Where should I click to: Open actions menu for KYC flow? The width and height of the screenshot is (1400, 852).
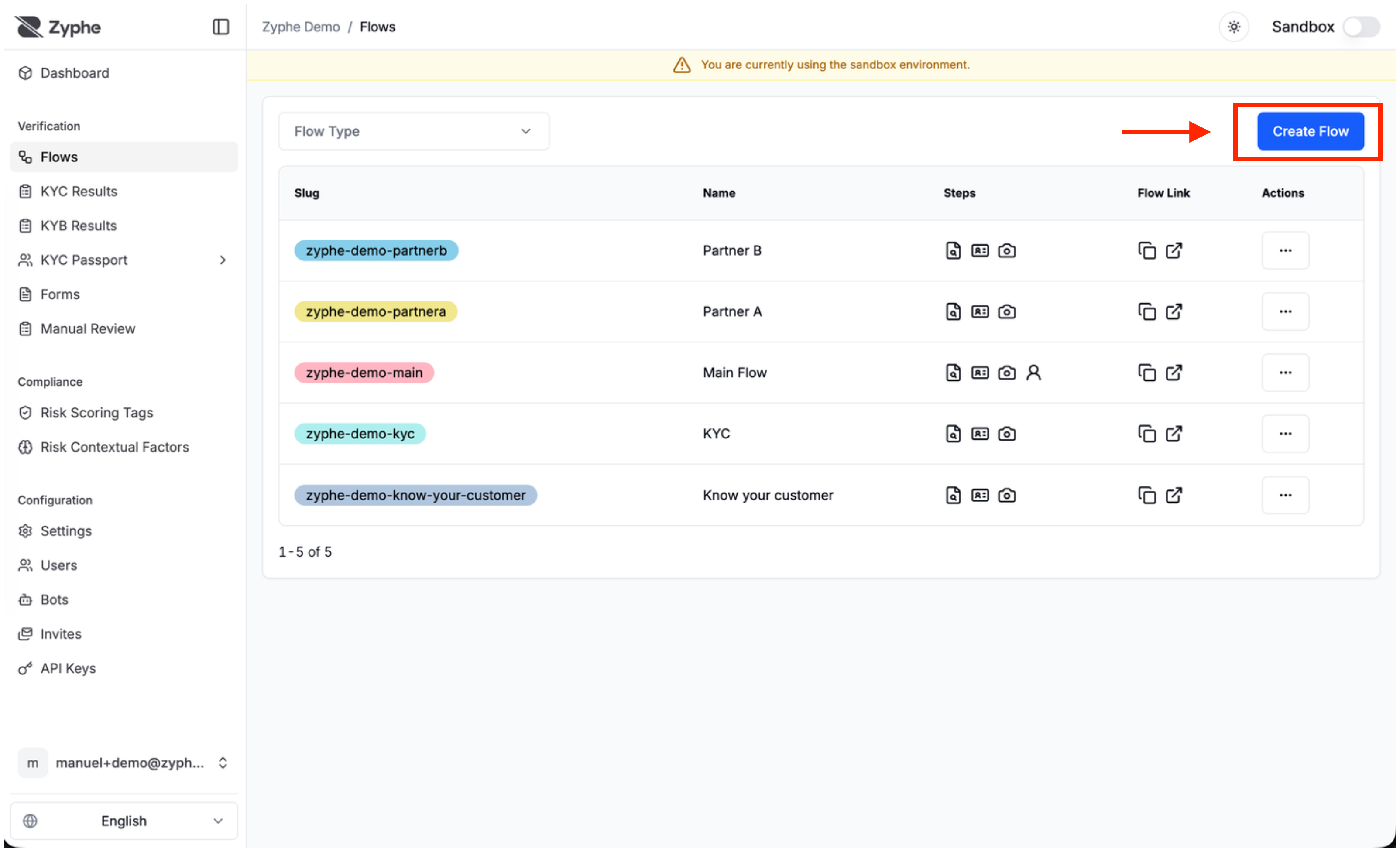point(1285,433)
